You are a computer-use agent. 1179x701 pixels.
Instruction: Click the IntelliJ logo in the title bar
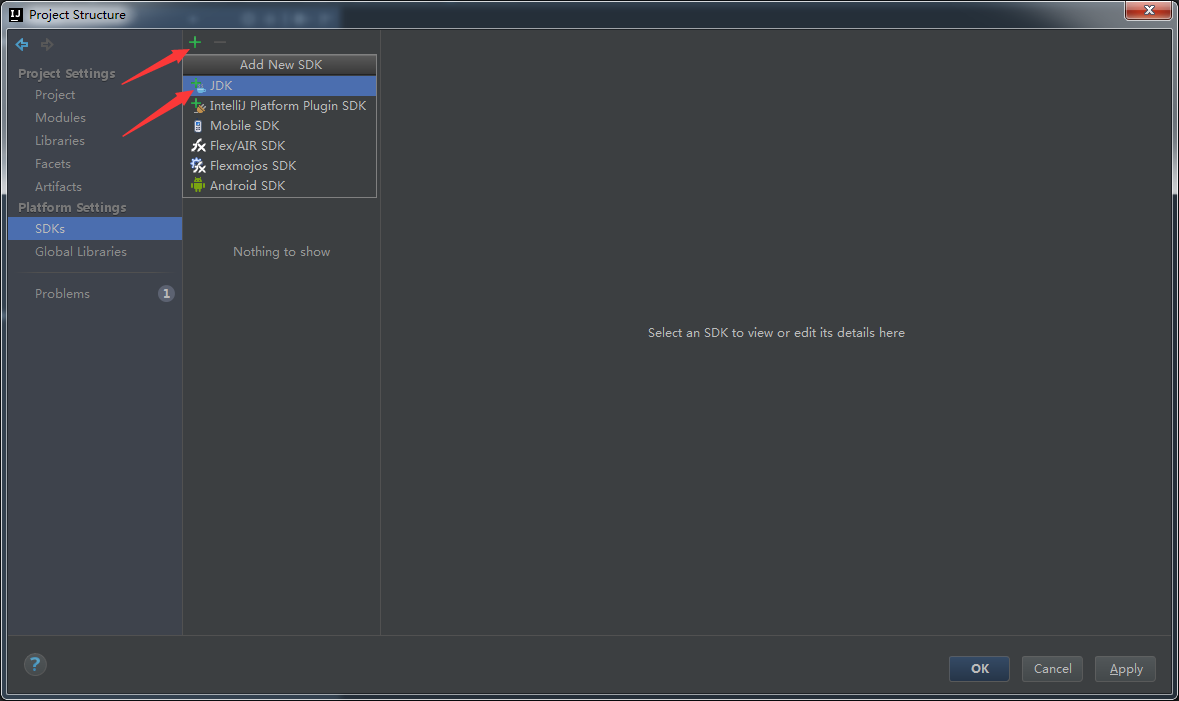tap(16, 14)
